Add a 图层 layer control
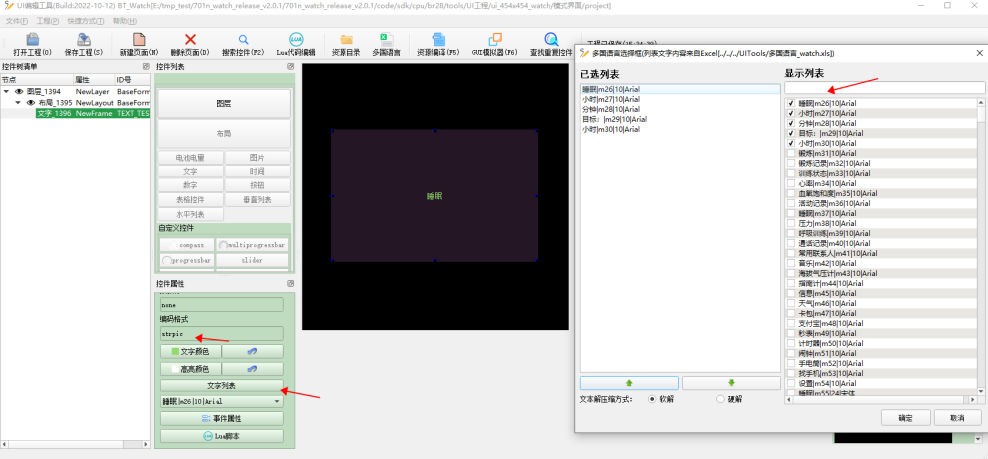The image size is (988, 459). (x=224, y=103)
